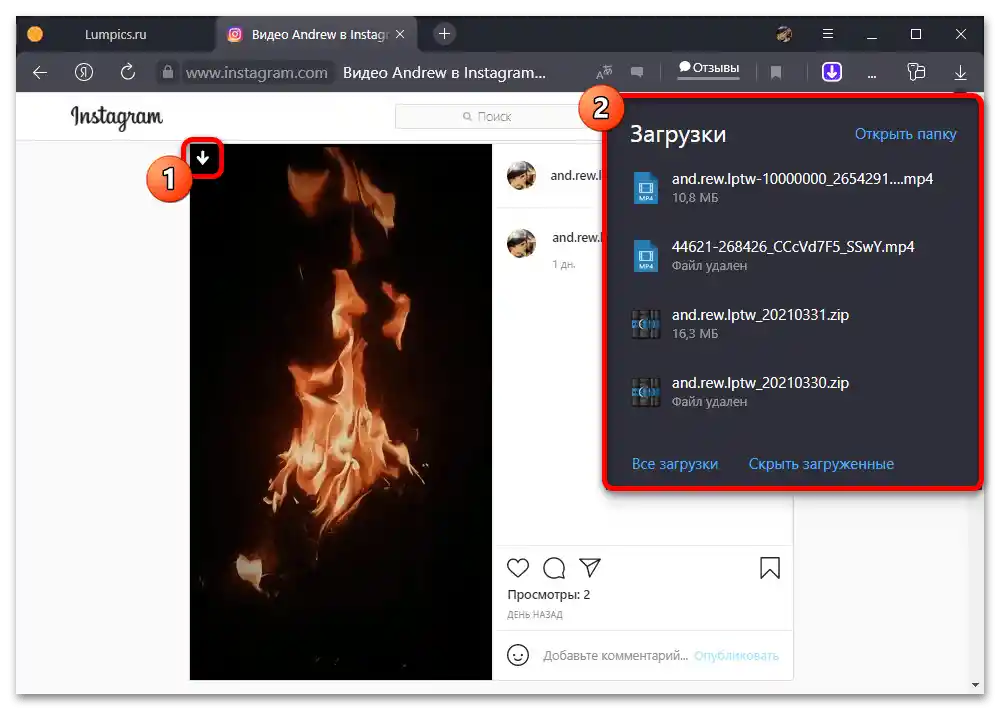The height and width of the screenshot is (710, 1000).
Task: Click the comment bubble icon under post
Action: (x=554, y=567)
